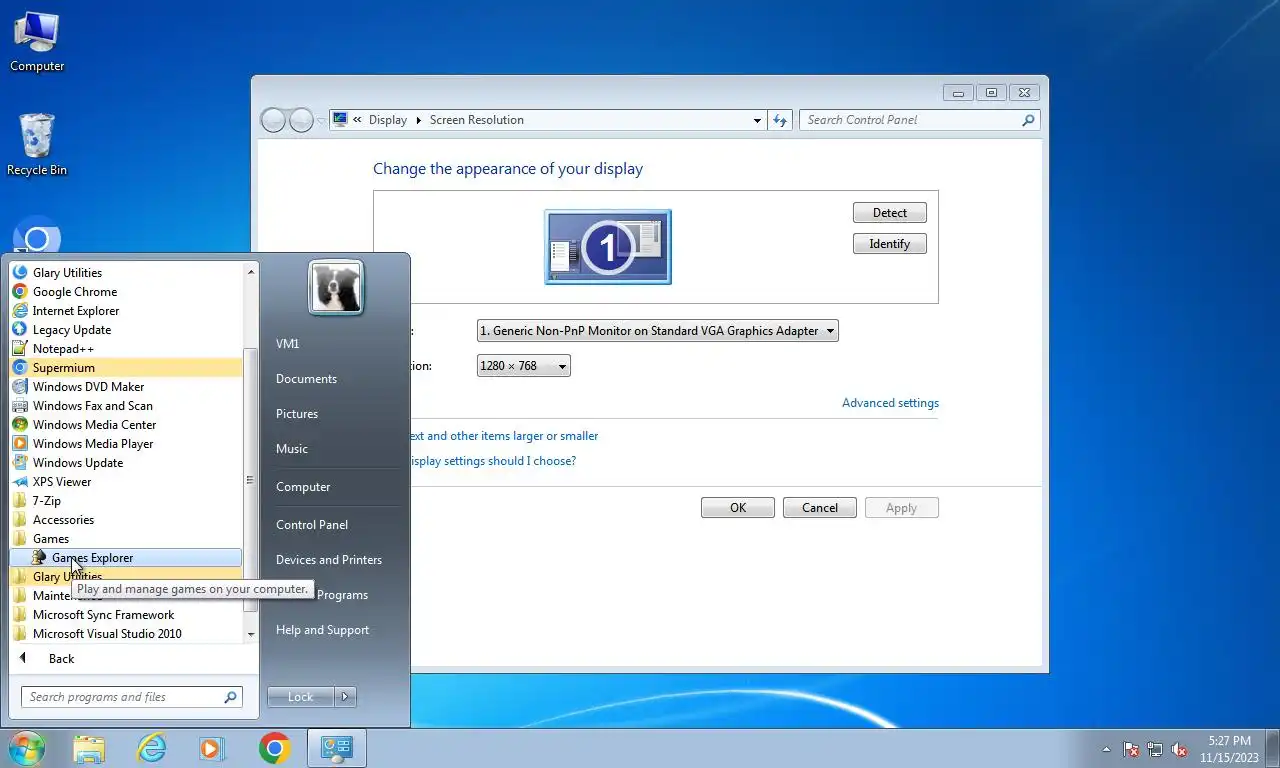Open Internet Explorer in Start menu list

click(126, 310)
